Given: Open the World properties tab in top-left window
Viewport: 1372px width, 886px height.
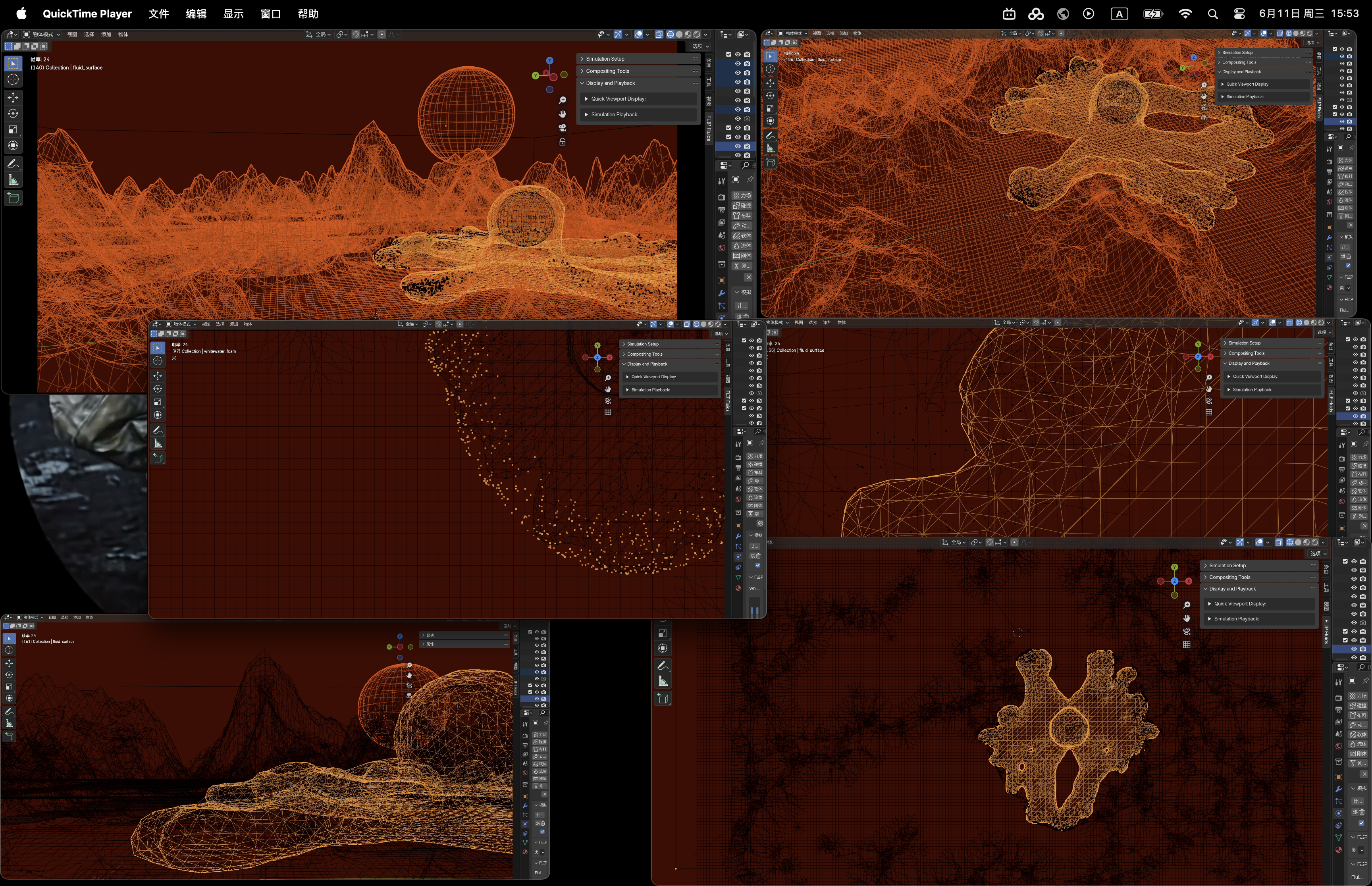Looking at the screenshot, I should coord(721,248).
